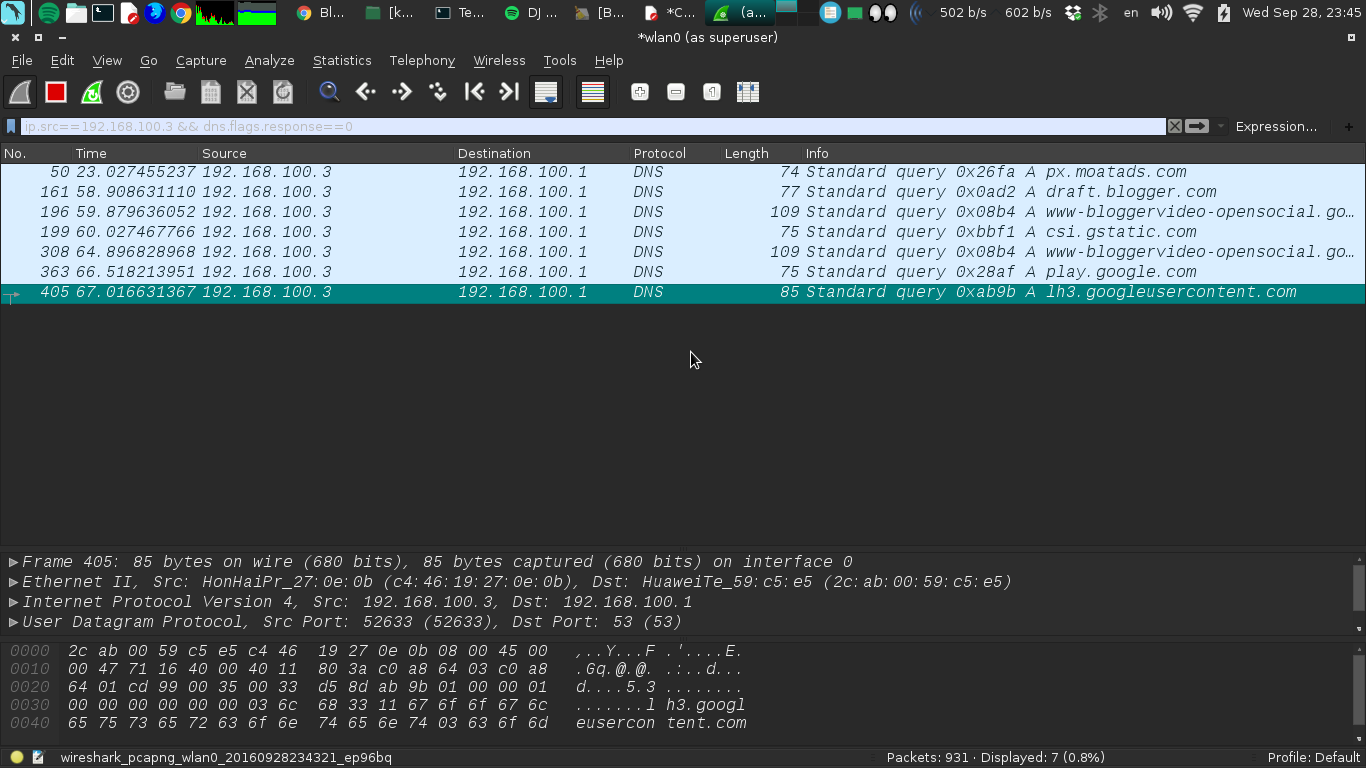Expand User Datagram Protocol details
The height and width of the screenshot is (768, 1366).
click(13, 622)
